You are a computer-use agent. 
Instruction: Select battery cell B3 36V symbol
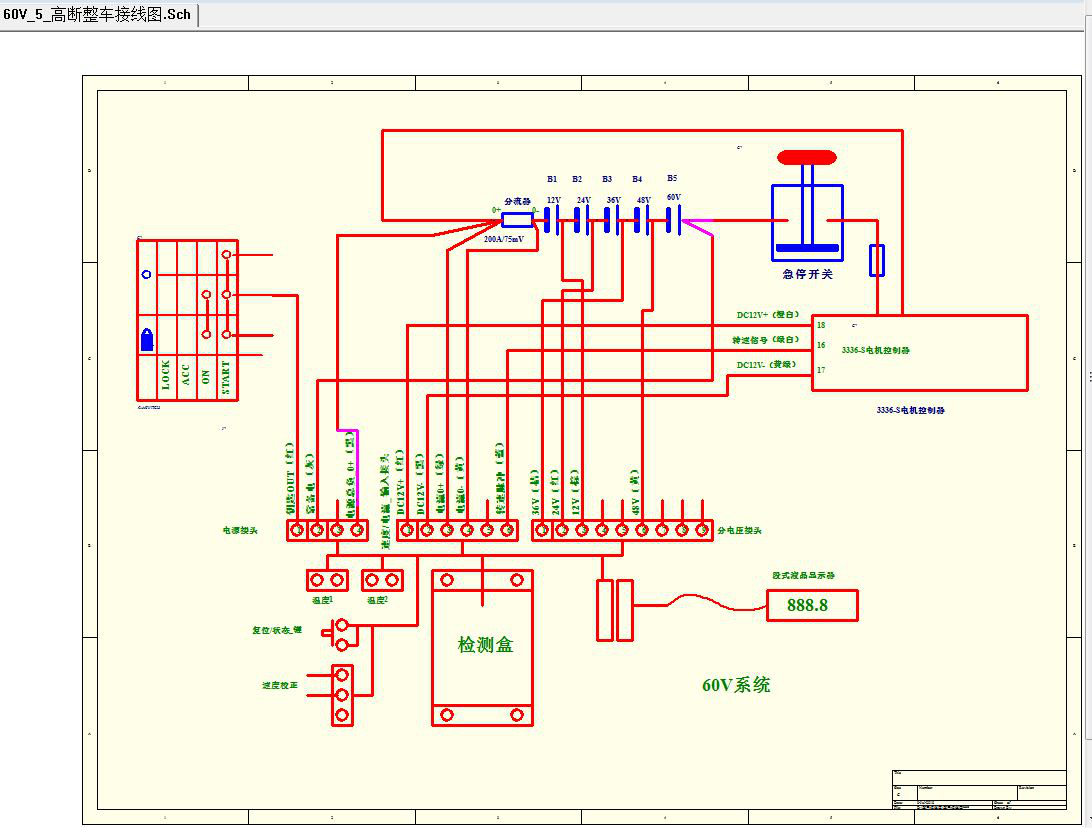pos(611,220)
